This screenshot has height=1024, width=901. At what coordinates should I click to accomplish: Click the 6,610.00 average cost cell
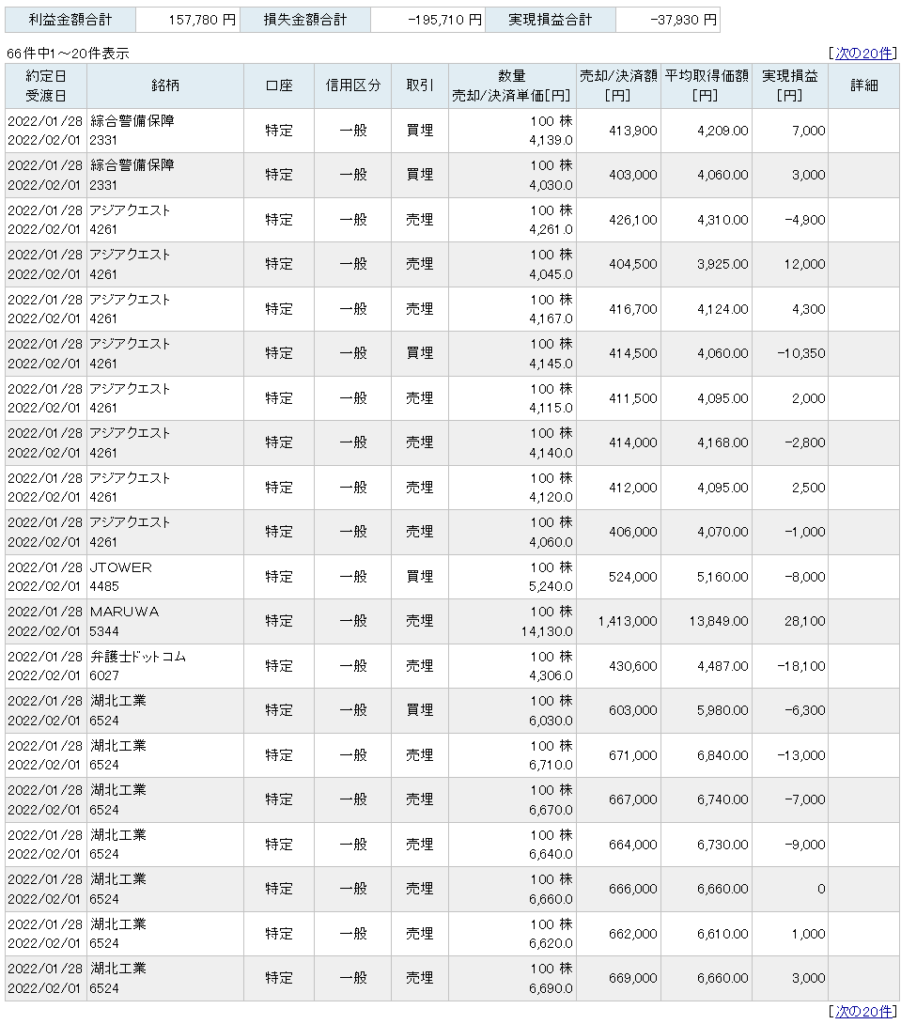tap(706, 934)
